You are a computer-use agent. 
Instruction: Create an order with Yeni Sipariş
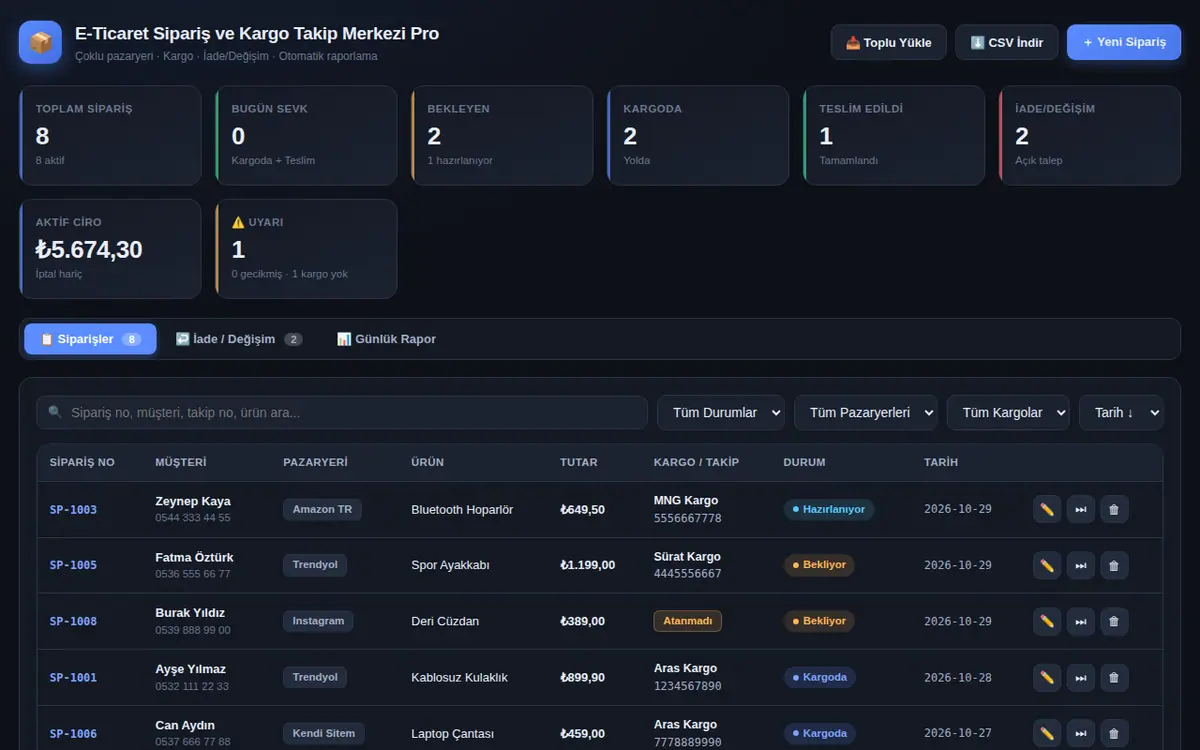(1124, 42)
